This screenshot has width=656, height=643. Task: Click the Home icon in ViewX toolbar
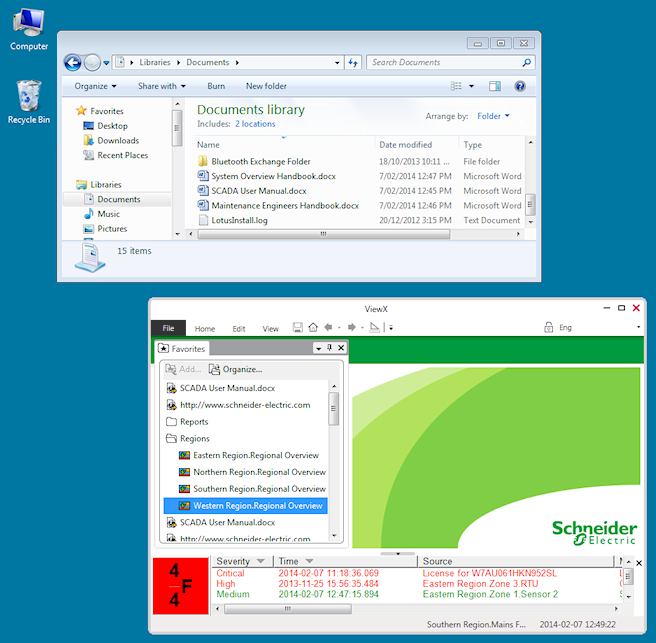click(313, 327)
